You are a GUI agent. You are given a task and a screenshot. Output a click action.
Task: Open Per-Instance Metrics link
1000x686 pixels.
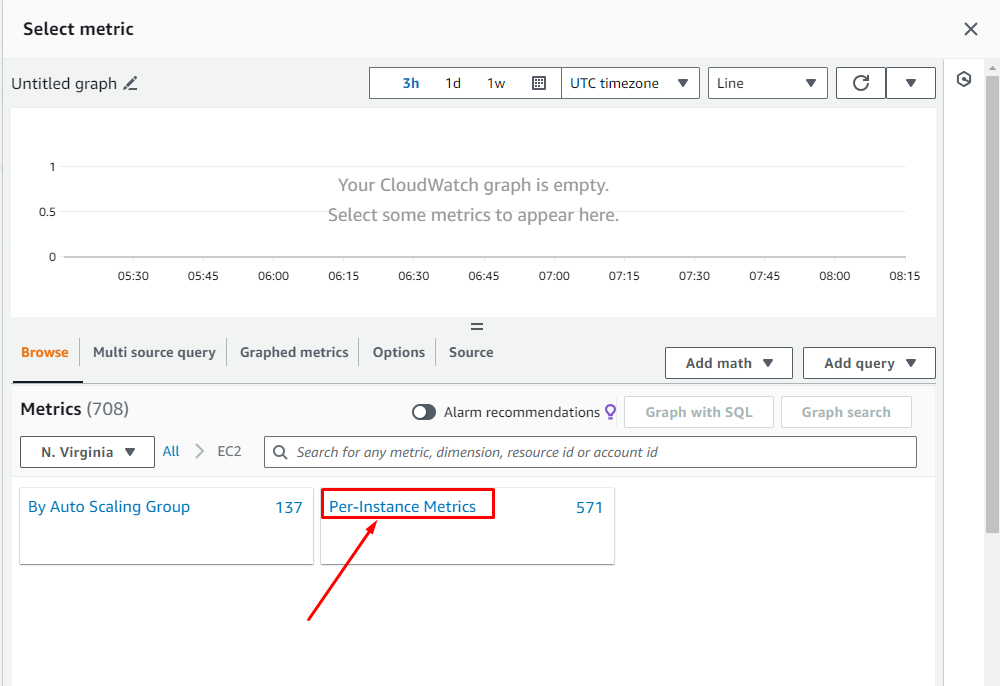click(403, 507)
